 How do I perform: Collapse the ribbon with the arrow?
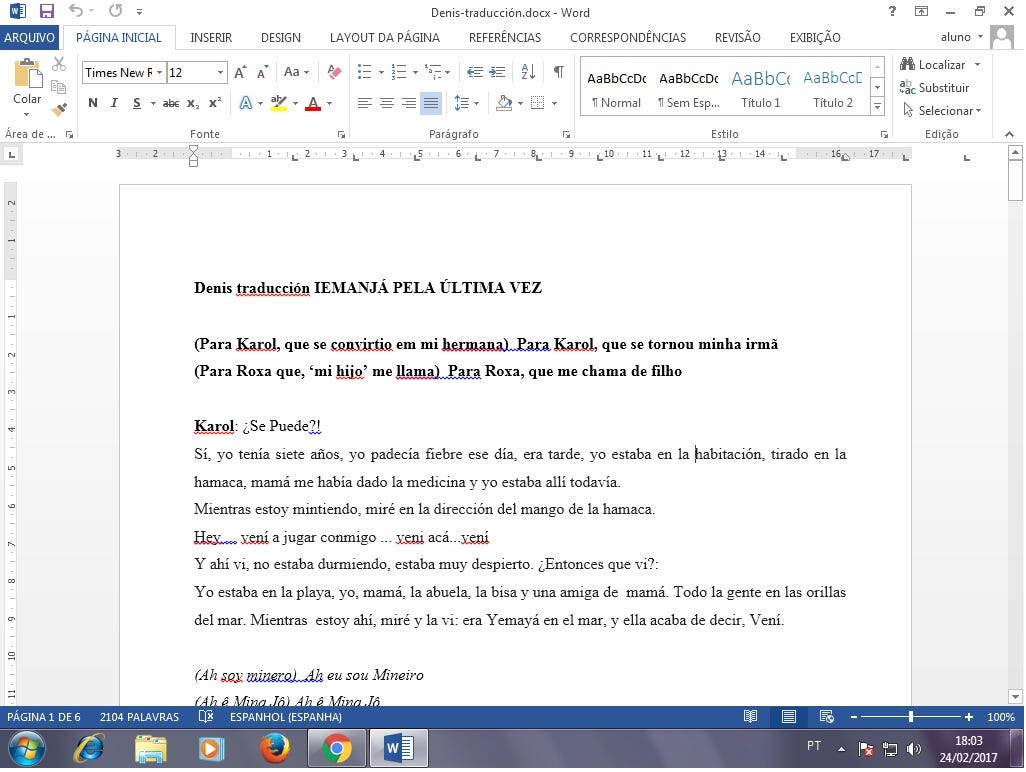[x=1010, y=134]
